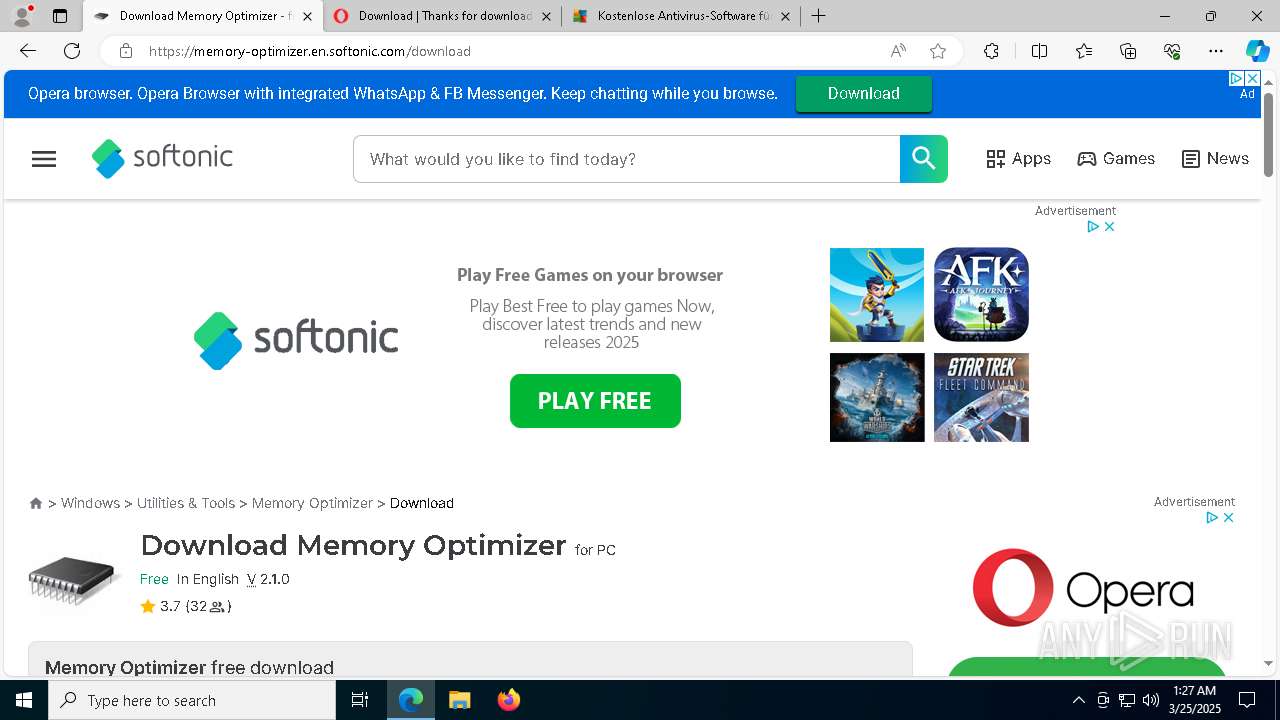Open AdChoices info on top banner
The image size is (1280, 720).
(1236, 78)
